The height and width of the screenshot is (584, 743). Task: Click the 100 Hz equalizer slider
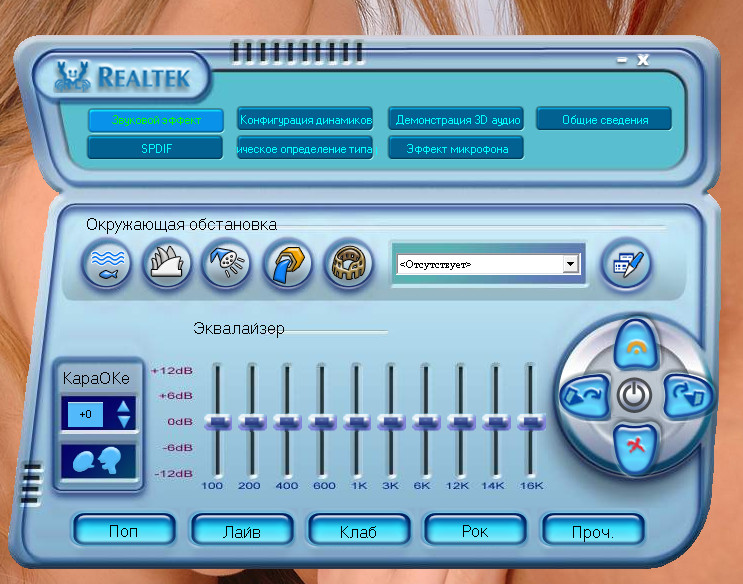217,421
